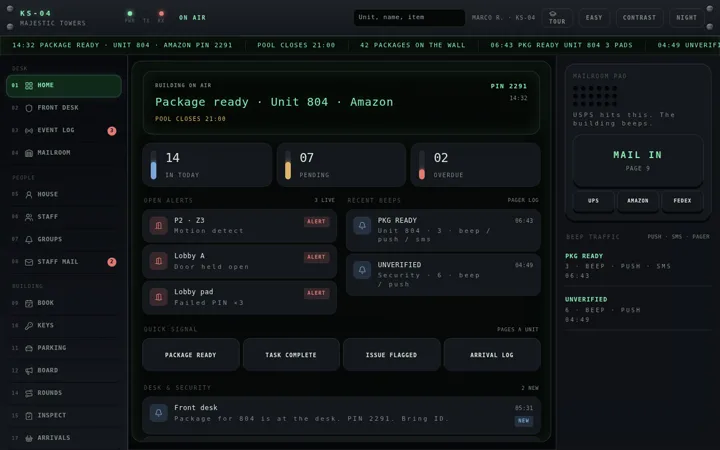720x450 pixels.
Task: Click ALERT tag on P2 · Z3 row
Action: tap(316, 221)
